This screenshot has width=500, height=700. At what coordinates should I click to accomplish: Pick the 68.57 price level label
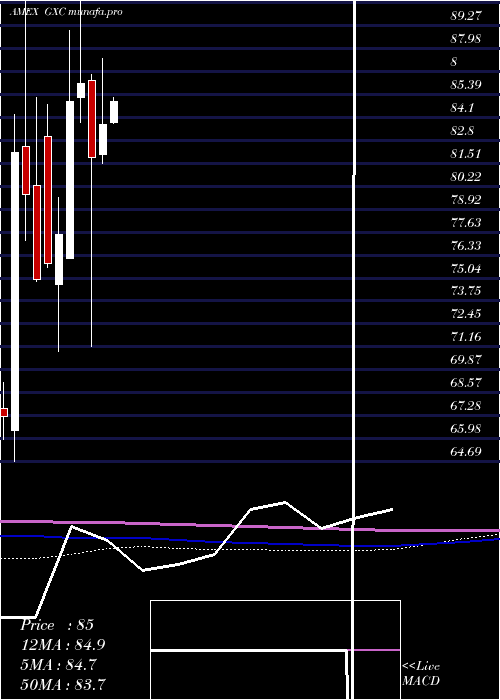tap(466, 383)
